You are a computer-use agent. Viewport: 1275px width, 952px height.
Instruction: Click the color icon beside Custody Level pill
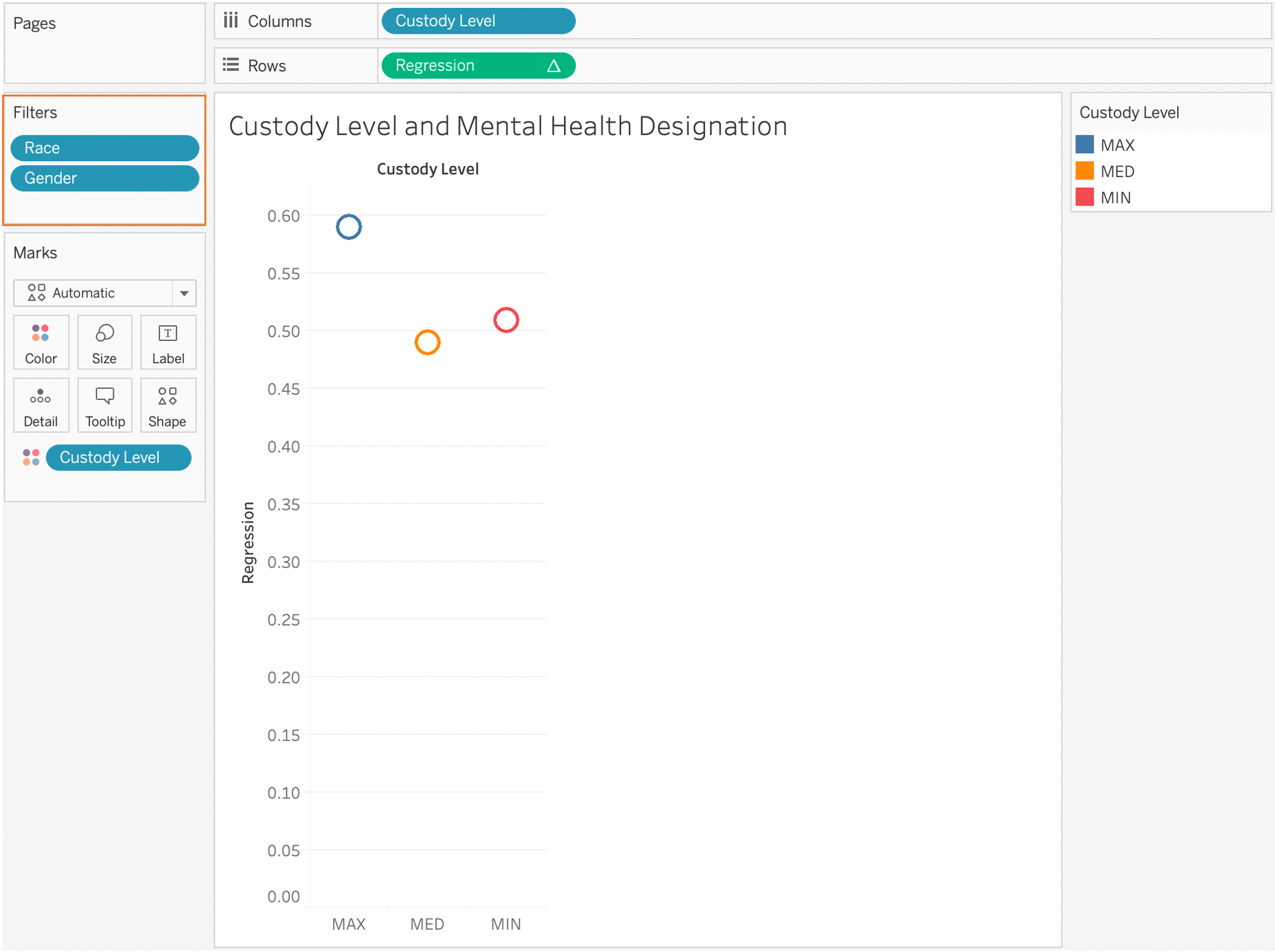click(31, 457)
